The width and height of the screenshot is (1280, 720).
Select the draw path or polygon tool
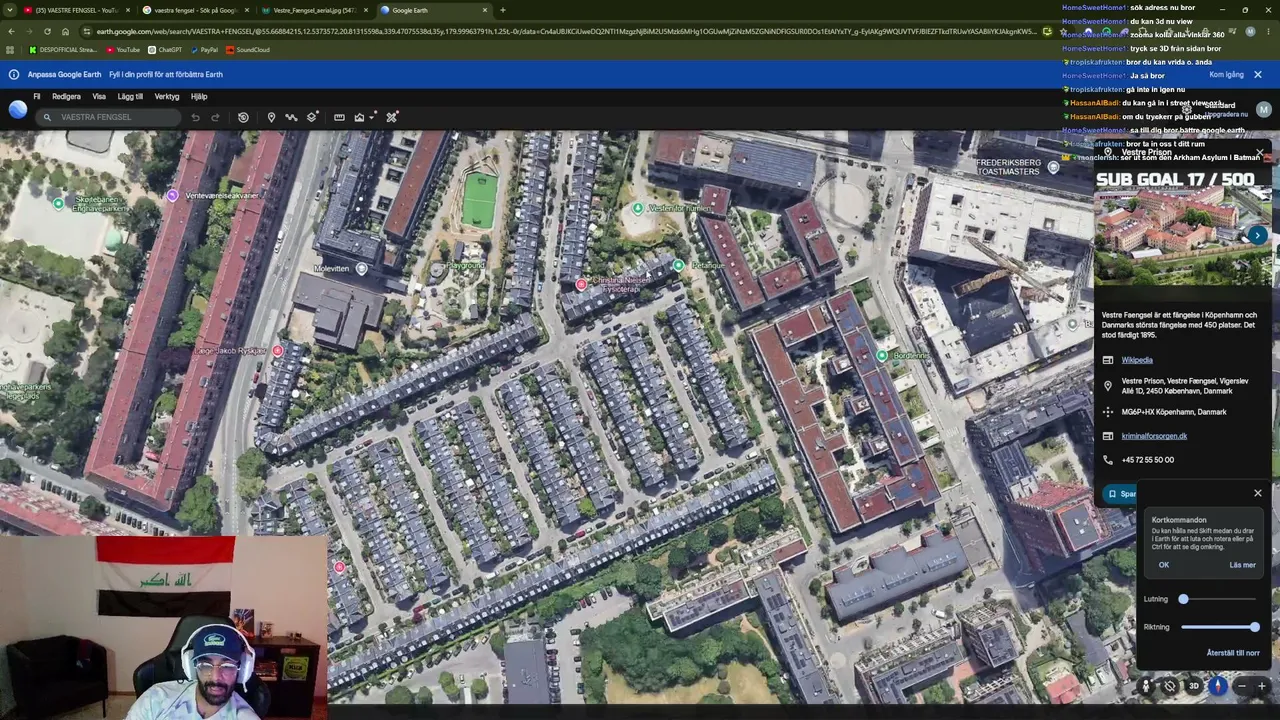[x=291, y=117]
